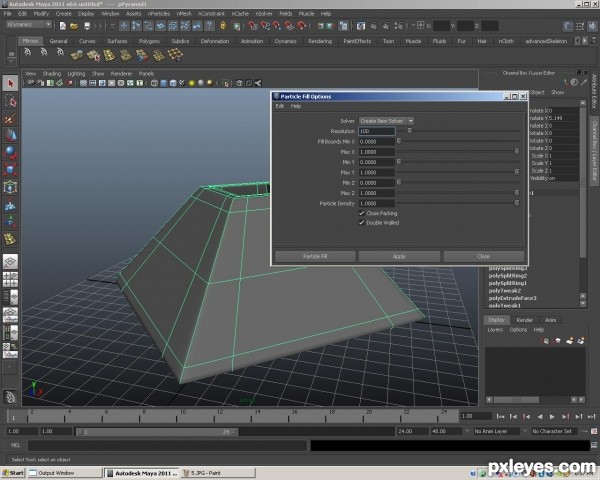The image size is (600, 480).
Task: Click Close button in Particle Fill Options
Action: (484, 256)
